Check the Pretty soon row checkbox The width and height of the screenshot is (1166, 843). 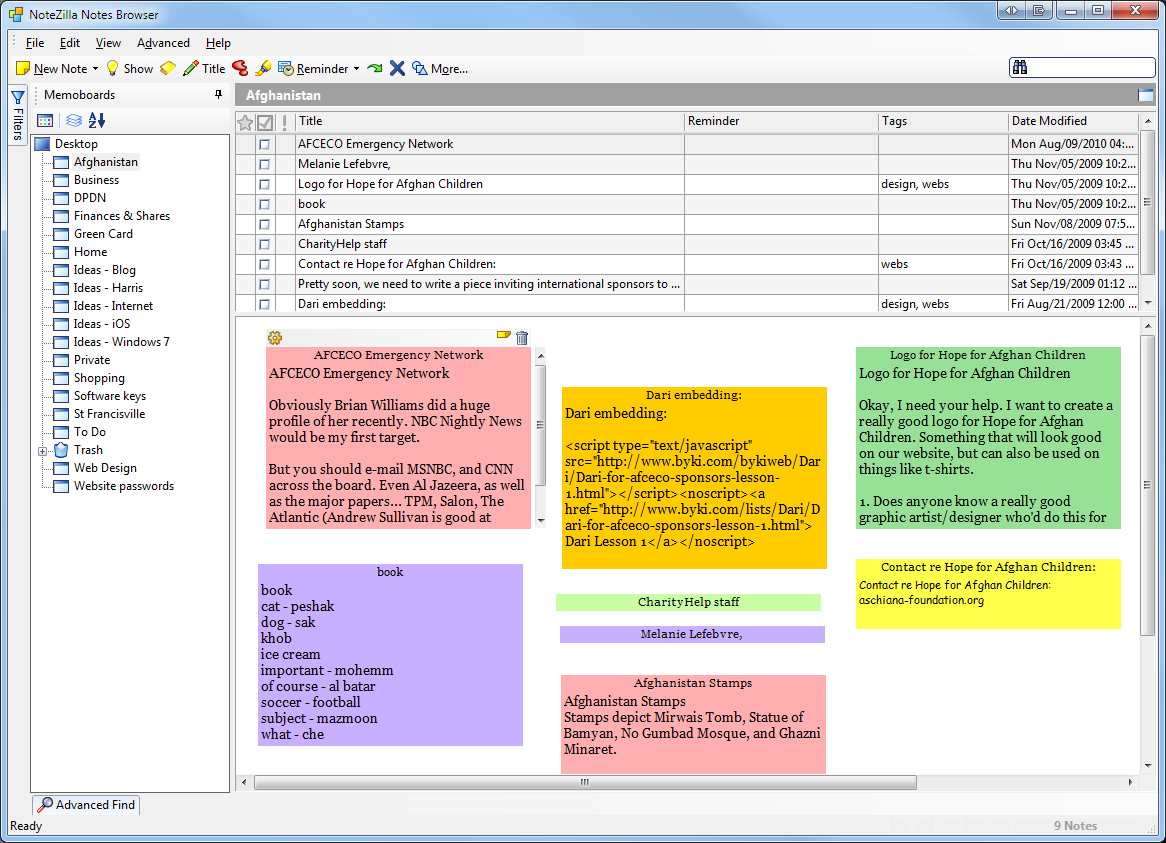click(x=264, y=285)
